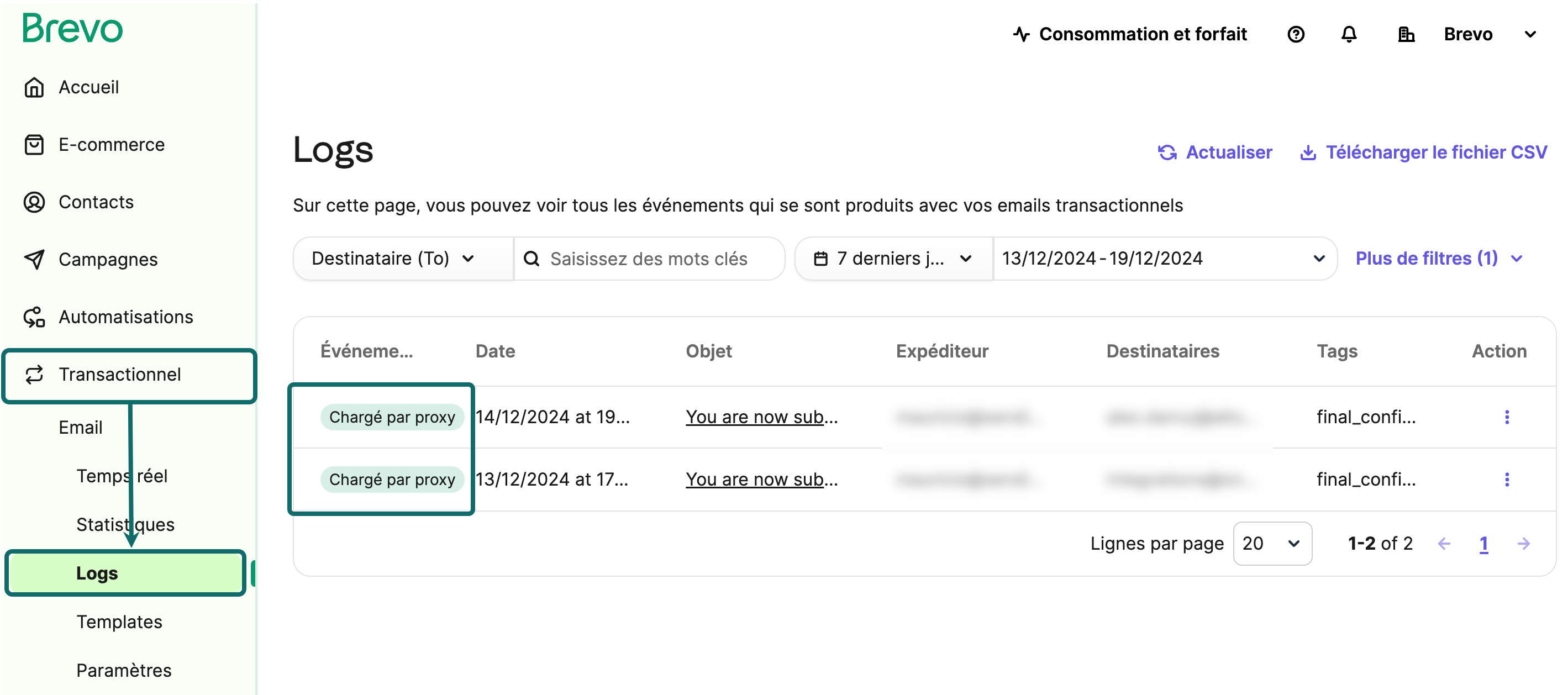The height and width of the screenshot is (695, 1568).
Task: Click the Actualiser refresh icon
Action: 1167,152
